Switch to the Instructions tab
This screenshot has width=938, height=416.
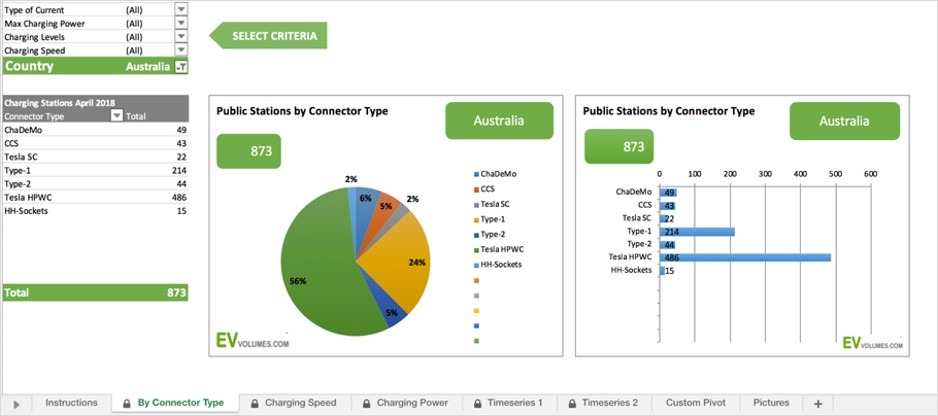(71, 403)
